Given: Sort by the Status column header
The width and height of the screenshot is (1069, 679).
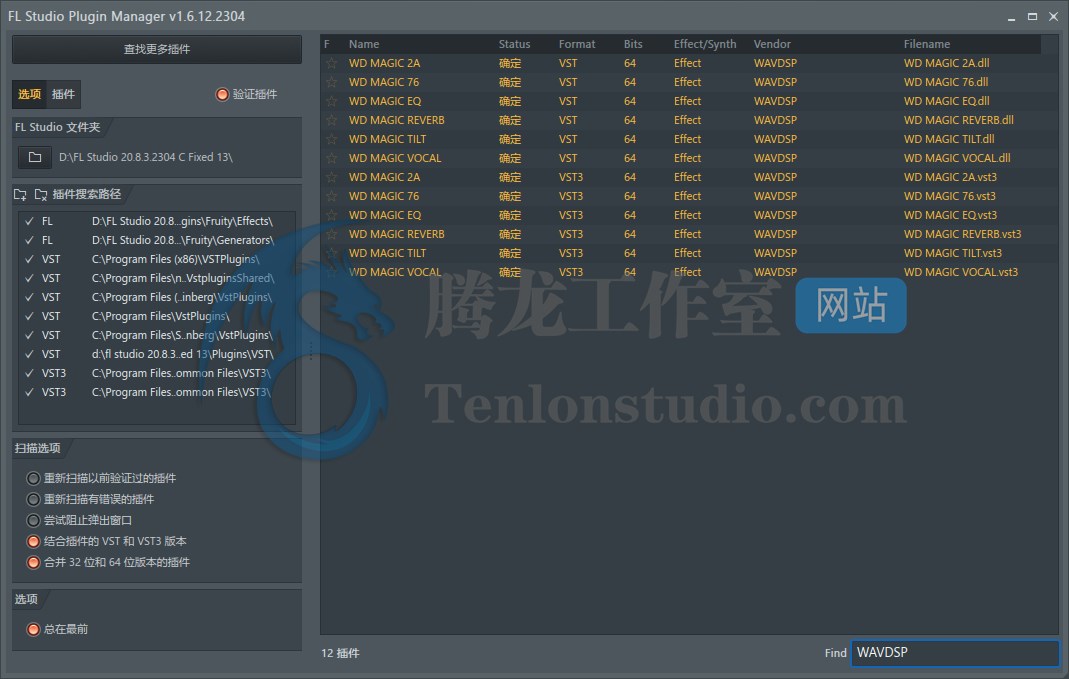Looking at the screenshot, I should tap(514, 44).
